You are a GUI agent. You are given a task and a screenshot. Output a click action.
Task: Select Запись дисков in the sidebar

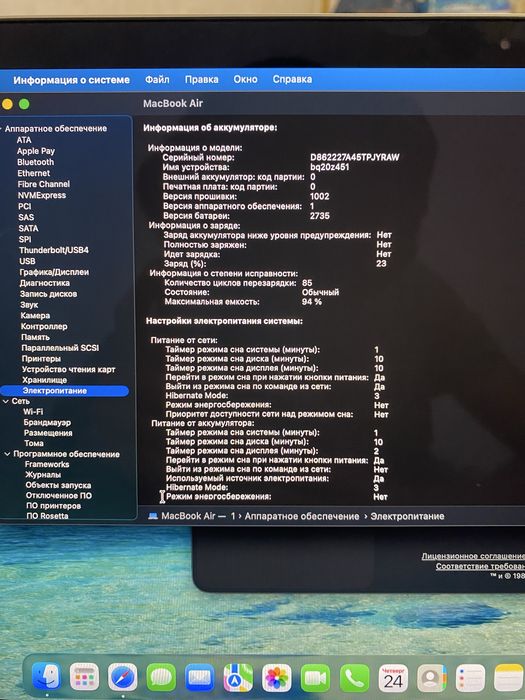(x=49, y=294)
